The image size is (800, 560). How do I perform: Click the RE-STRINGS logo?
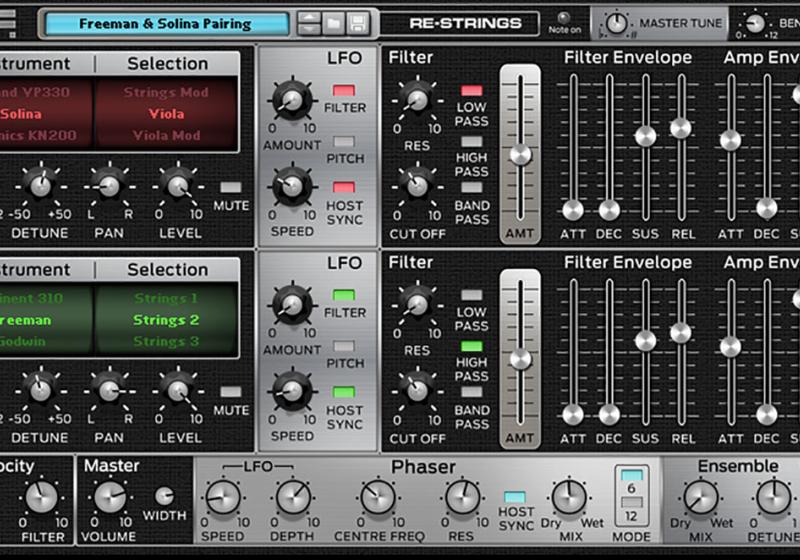465,23
